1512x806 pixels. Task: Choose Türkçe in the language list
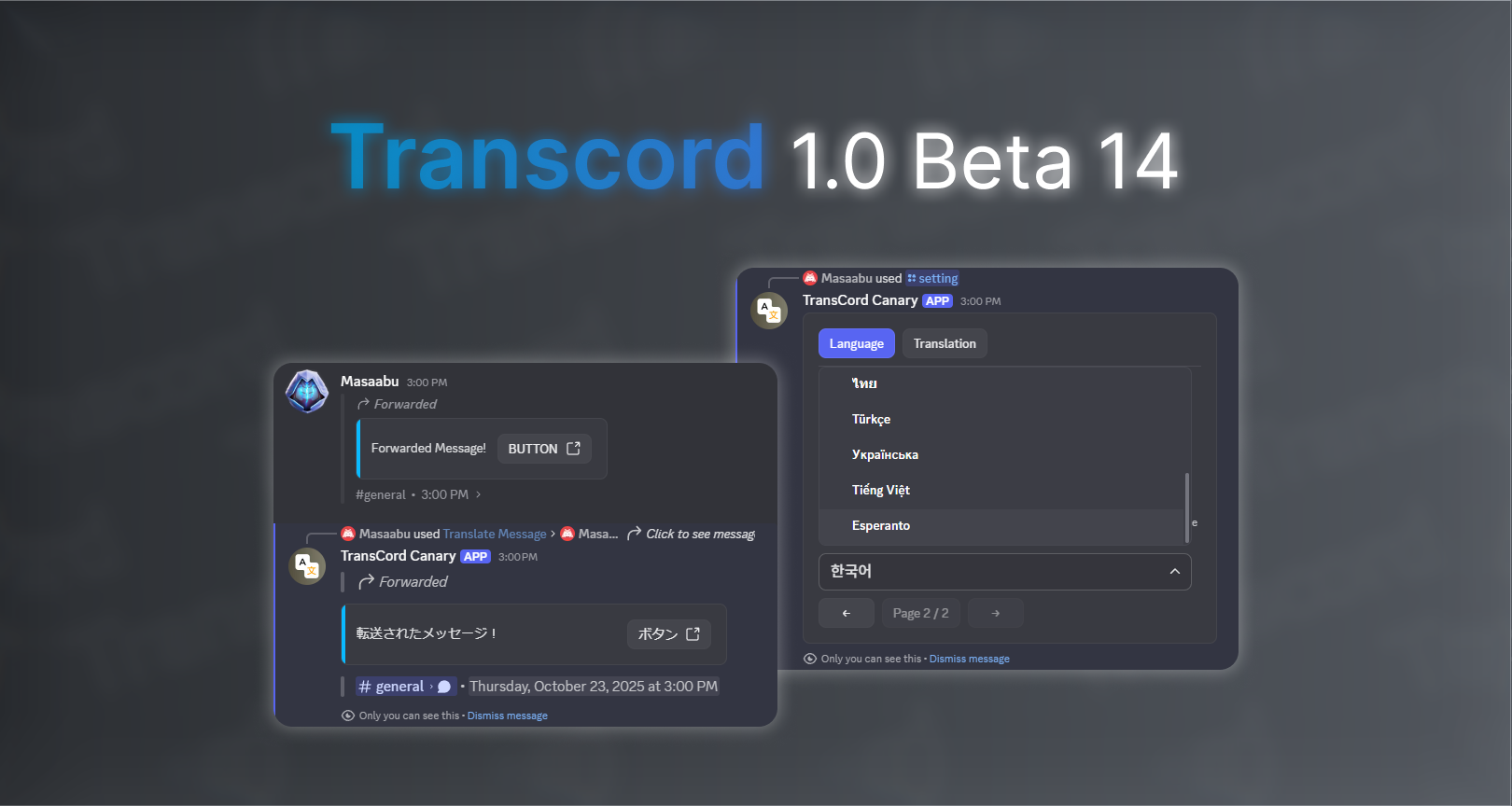coord(1004,419)
